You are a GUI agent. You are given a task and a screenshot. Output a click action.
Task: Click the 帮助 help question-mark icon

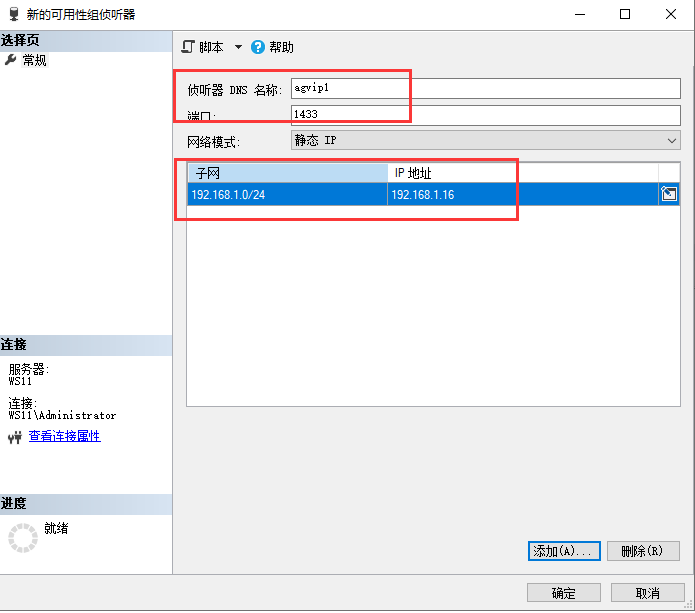click(x=258, y=47)
